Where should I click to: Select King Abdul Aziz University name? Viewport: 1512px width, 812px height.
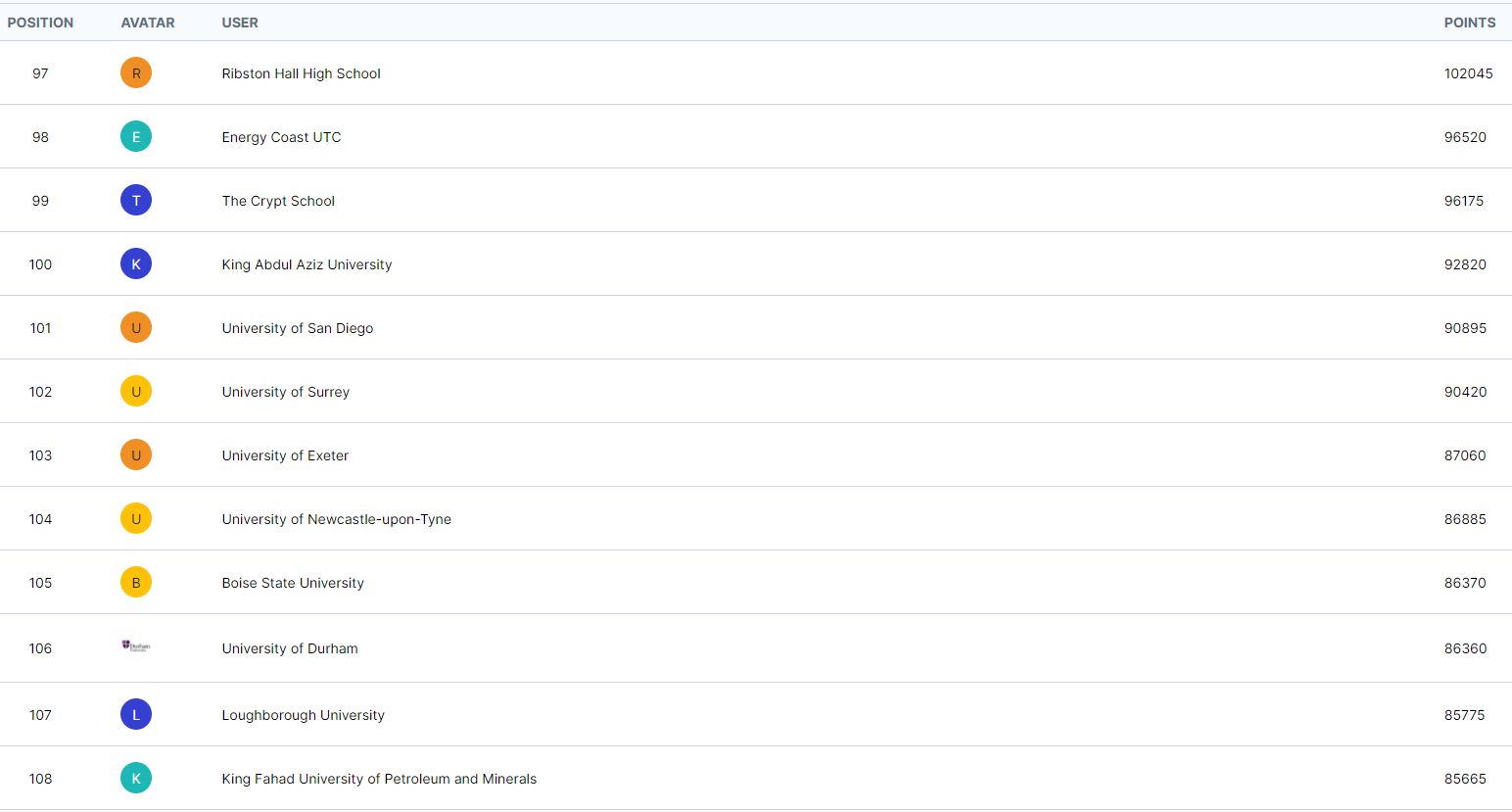[x=307, y=264]
